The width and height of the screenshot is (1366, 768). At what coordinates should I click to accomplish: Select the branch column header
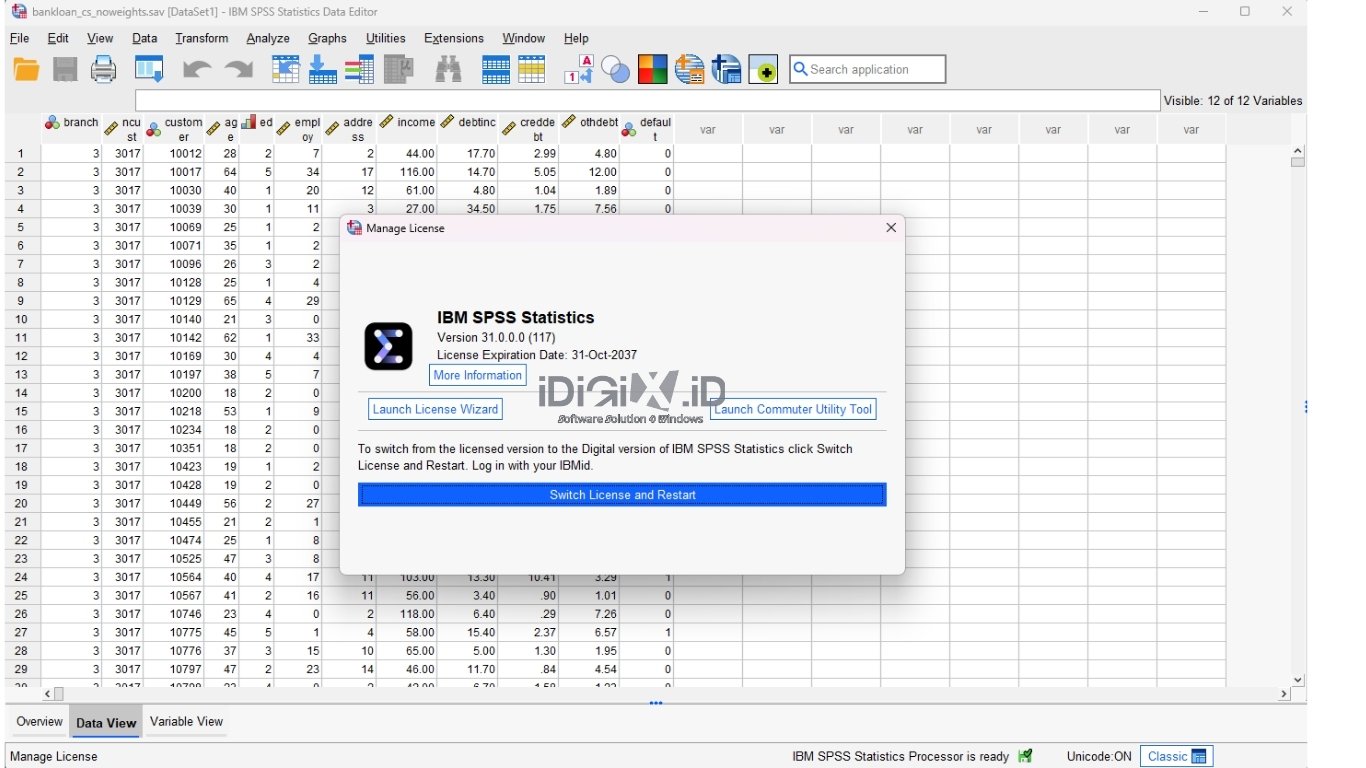tap(72, 129)
